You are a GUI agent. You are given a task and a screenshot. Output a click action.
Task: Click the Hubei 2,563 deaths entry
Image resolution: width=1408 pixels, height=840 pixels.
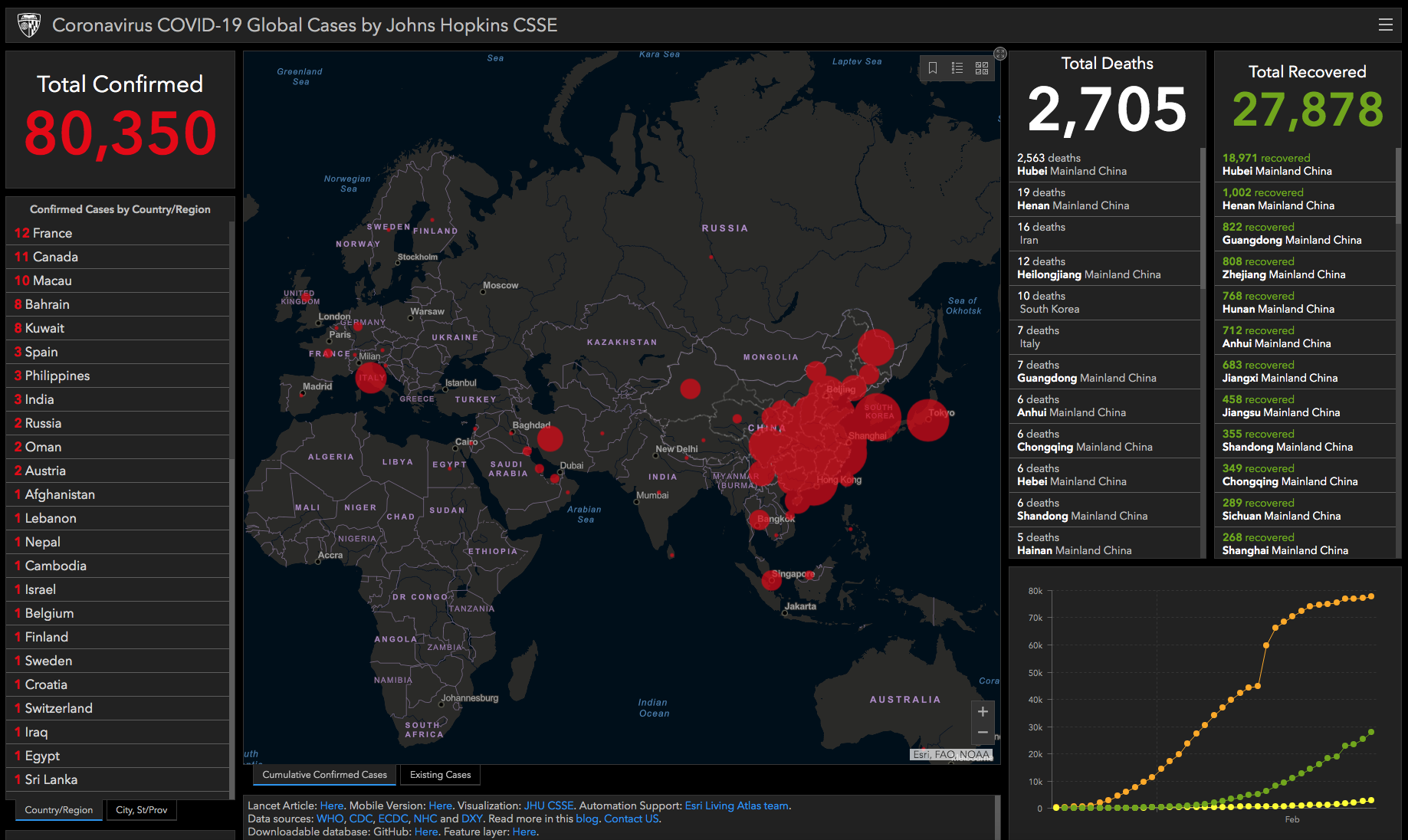(1104, 165)
